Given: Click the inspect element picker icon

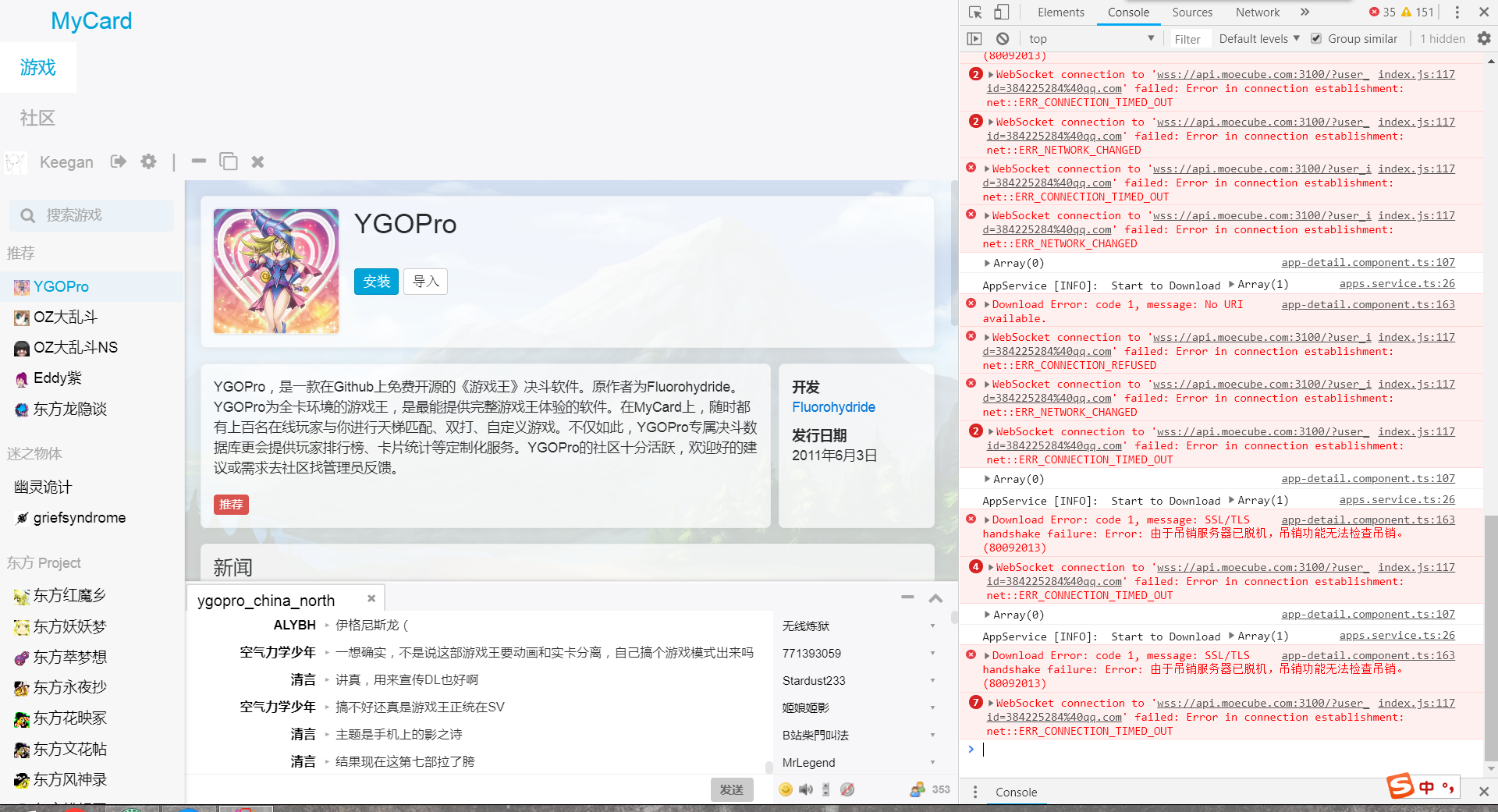Looking at the screenshot, I should [975, 12].
